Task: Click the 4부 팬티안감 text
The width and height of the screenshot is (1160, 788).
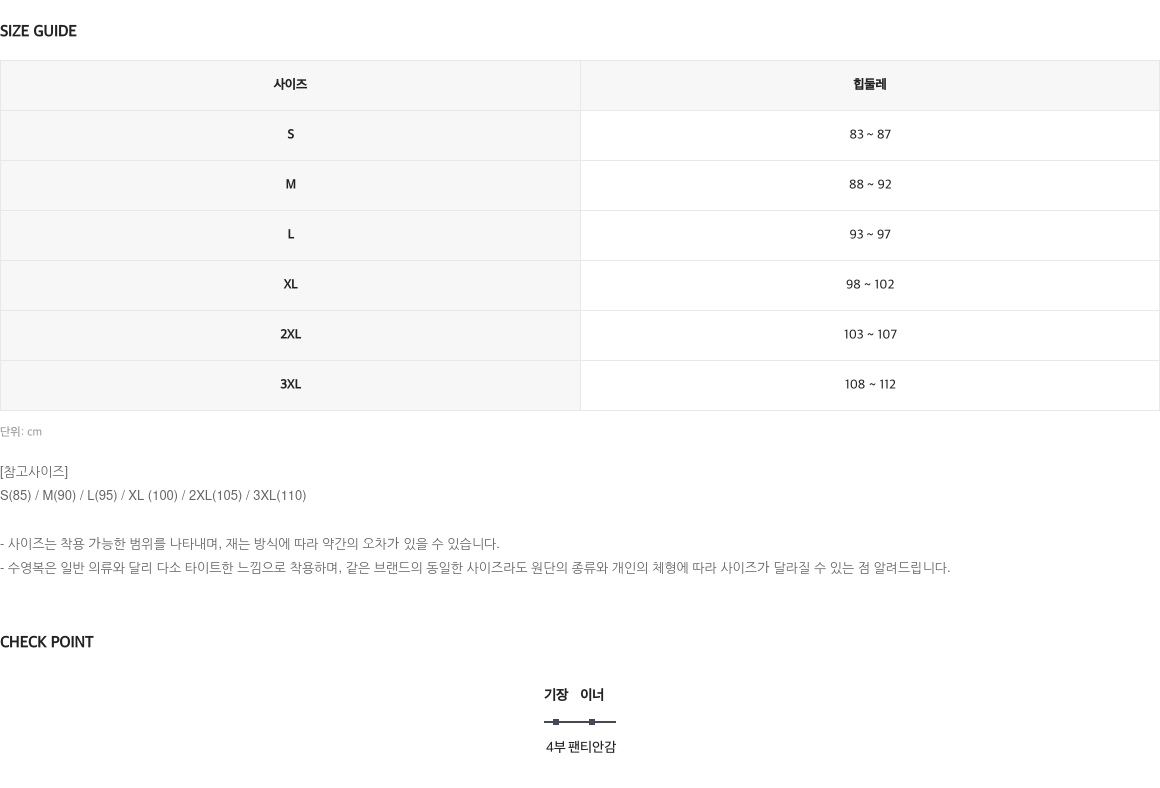Action: [581, 747]
